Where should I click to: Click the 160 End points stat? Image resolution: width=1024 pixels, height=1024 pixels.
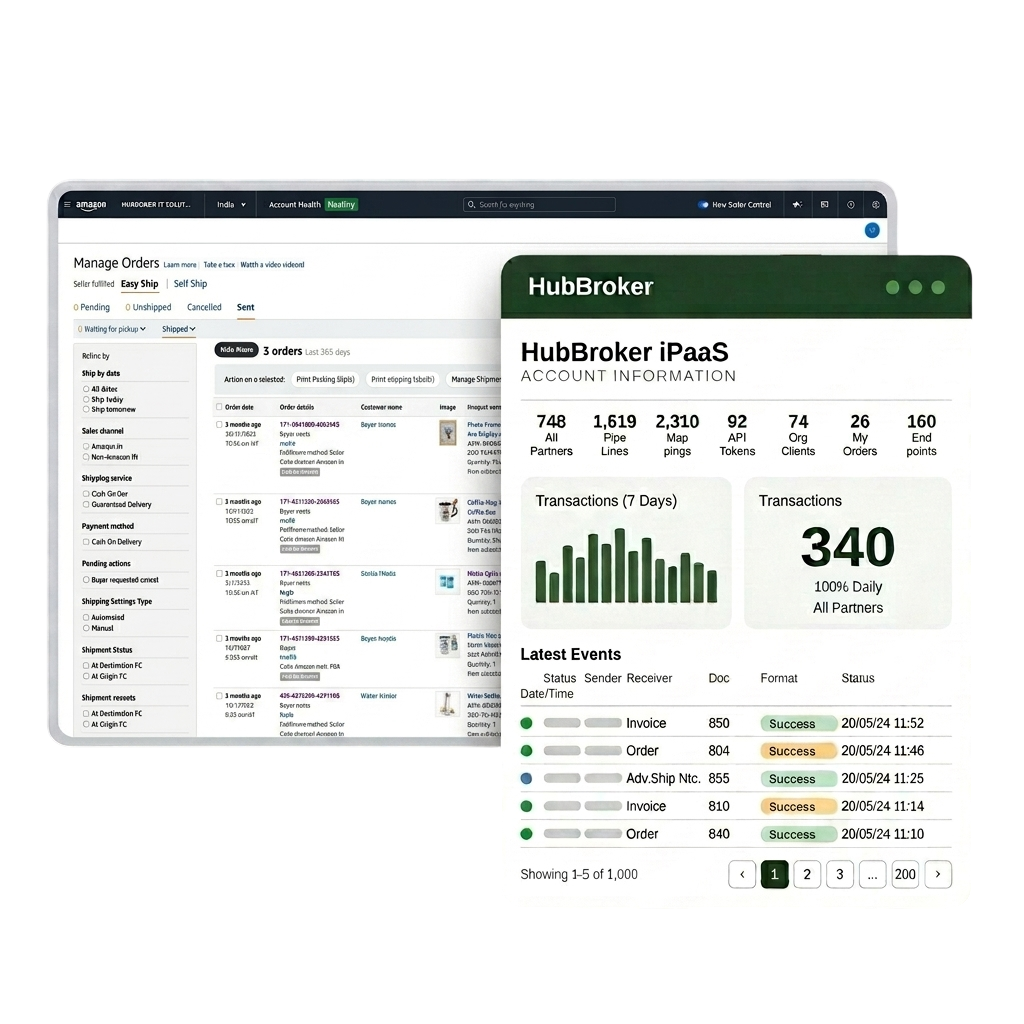[x=921, y=435]
